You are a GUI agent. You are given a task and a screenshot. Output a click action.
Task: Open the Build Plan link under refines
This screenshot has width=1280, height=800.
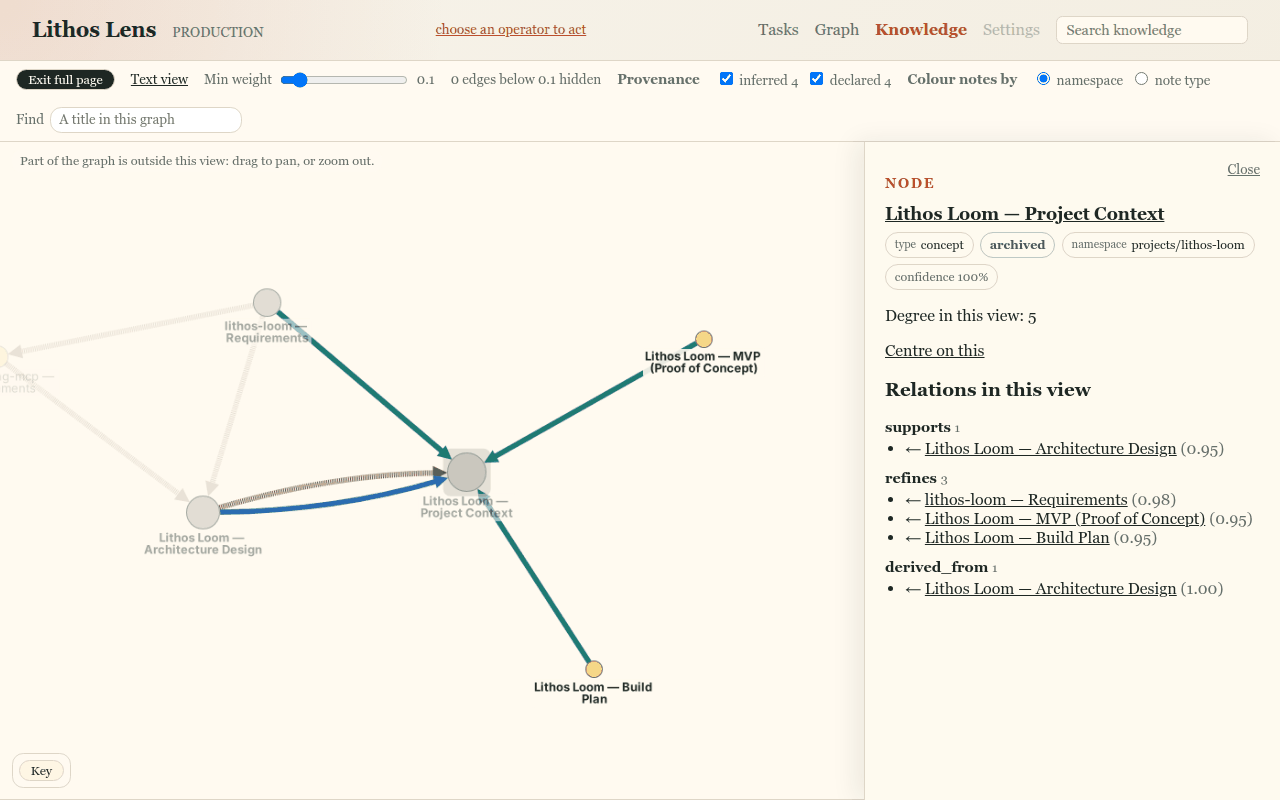1017,538
